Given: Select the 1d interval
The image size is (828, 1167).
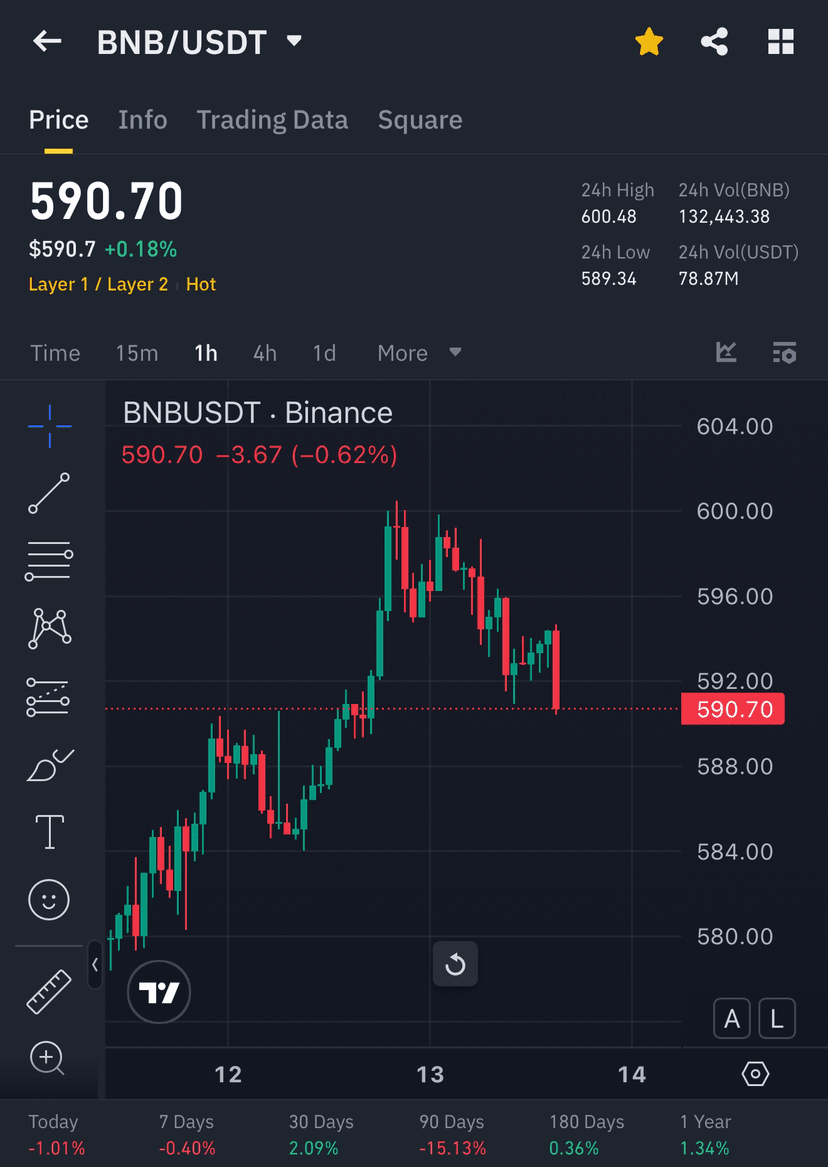Looking at the screenshot, I should coord(324,353).
